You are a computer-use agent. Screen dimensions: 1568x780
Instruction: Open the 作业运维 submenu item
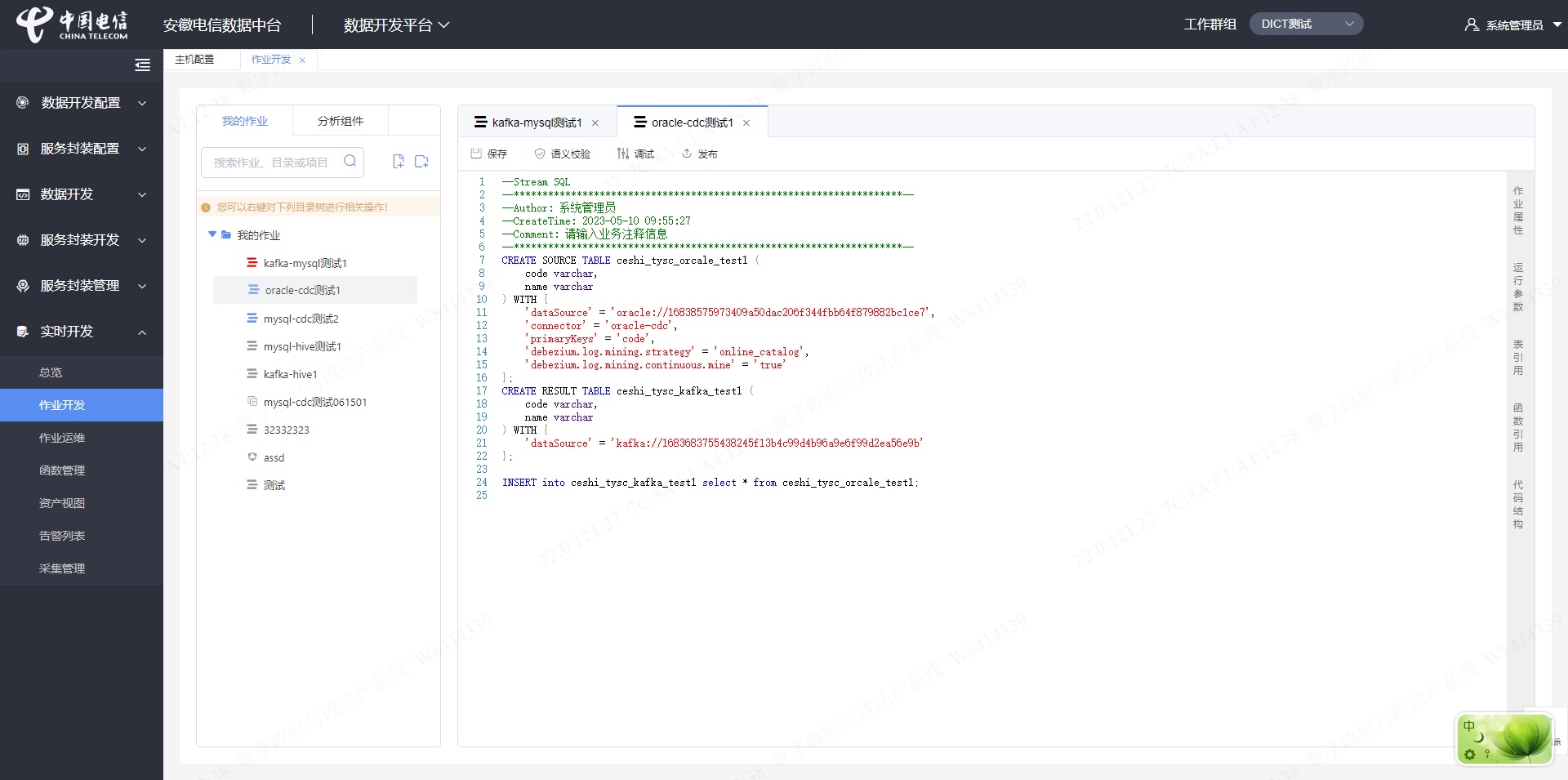(x=82, y=438)
